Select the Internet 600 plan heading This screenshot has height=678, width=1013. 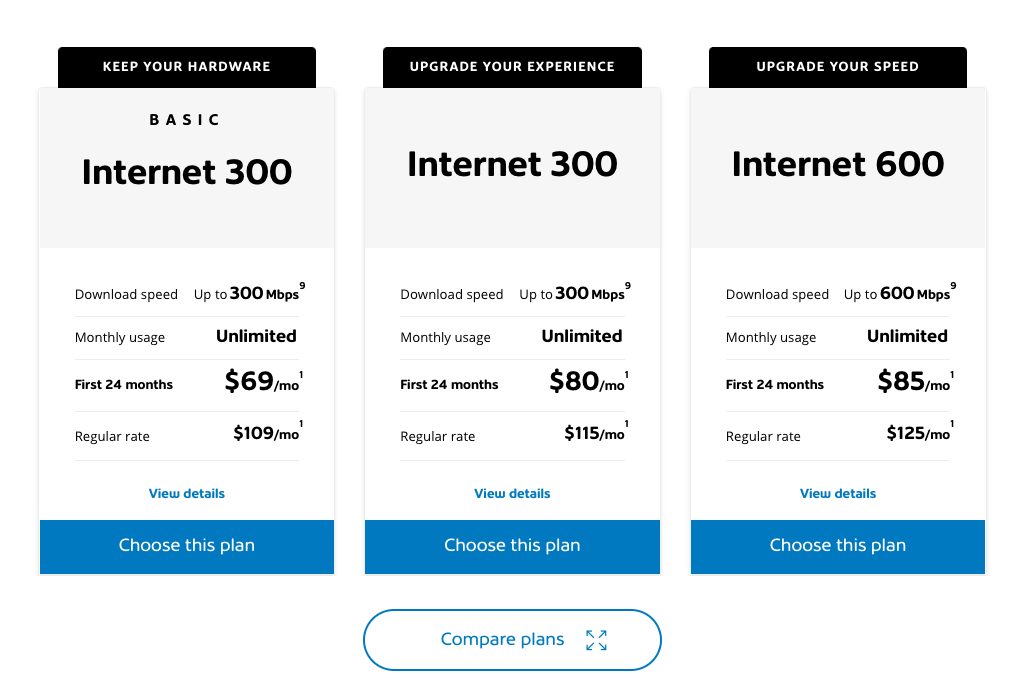838,165
